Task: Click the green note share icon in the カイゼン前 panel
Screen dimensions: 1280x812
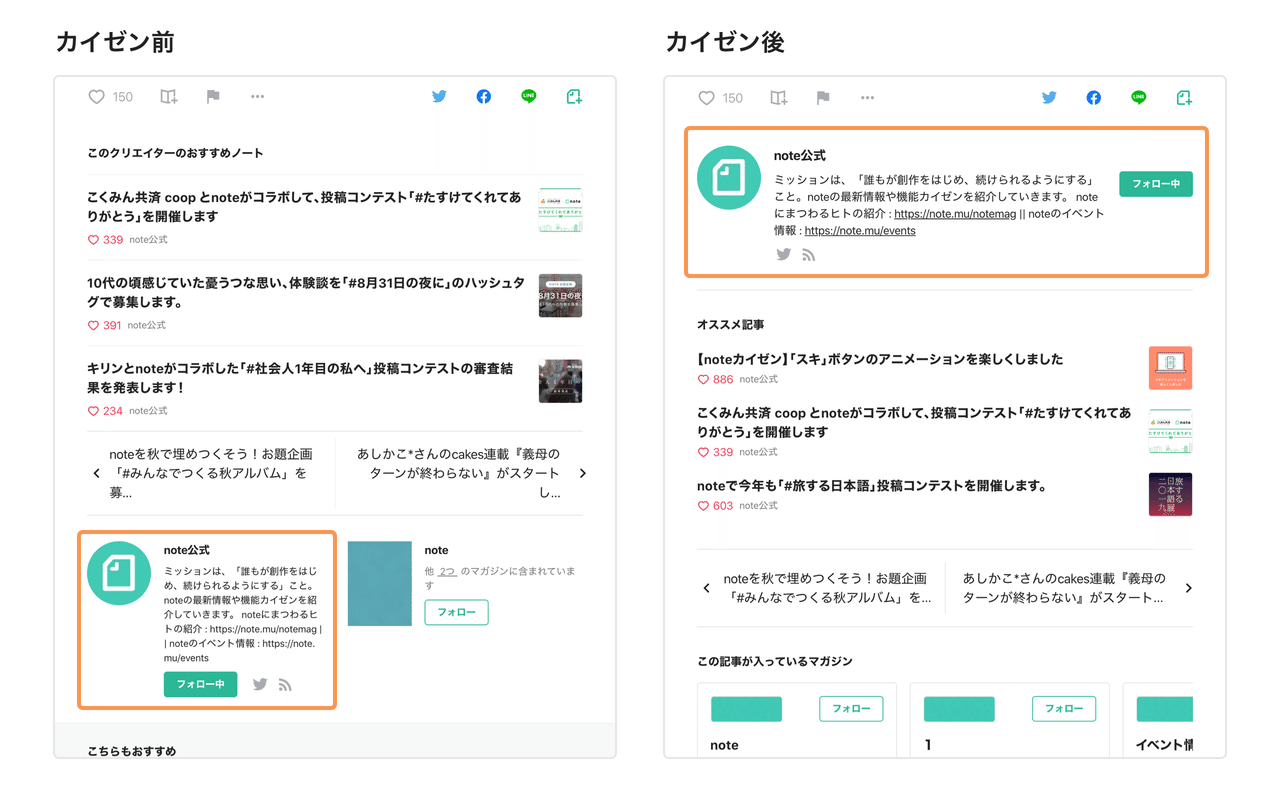Action: 574,97
